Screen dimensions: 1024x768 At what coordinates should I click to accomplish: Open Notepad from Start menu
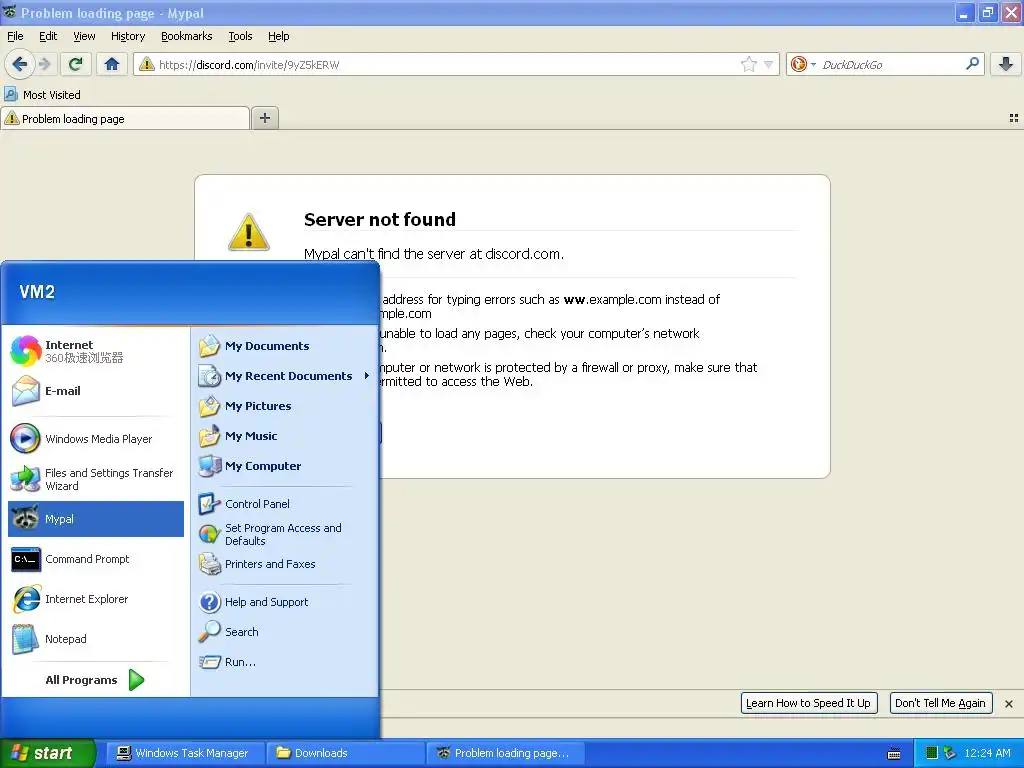tap(95, 639)
